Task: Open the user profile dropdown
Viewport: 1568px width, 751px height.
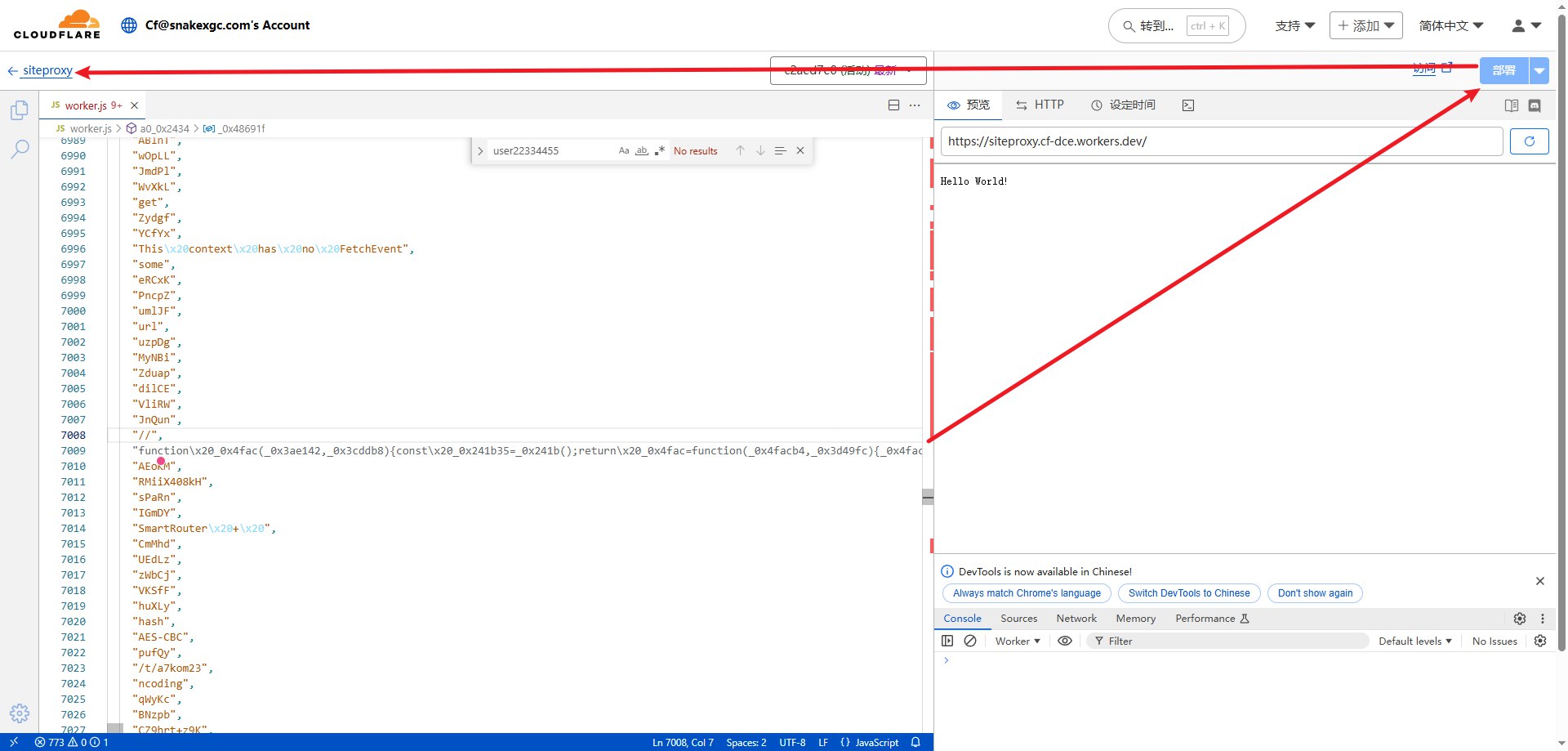Action: pos(1526,25)
